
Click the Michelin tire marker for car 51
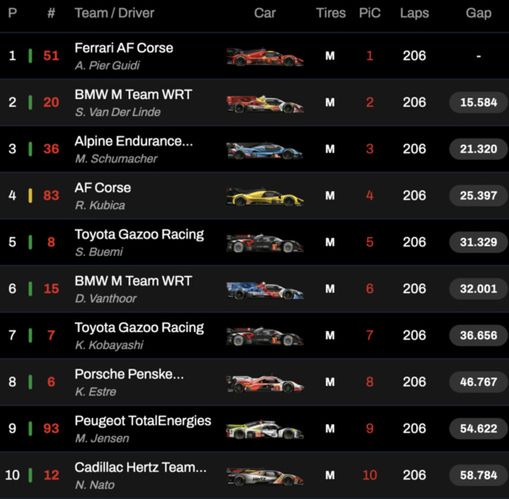[330, 56]
